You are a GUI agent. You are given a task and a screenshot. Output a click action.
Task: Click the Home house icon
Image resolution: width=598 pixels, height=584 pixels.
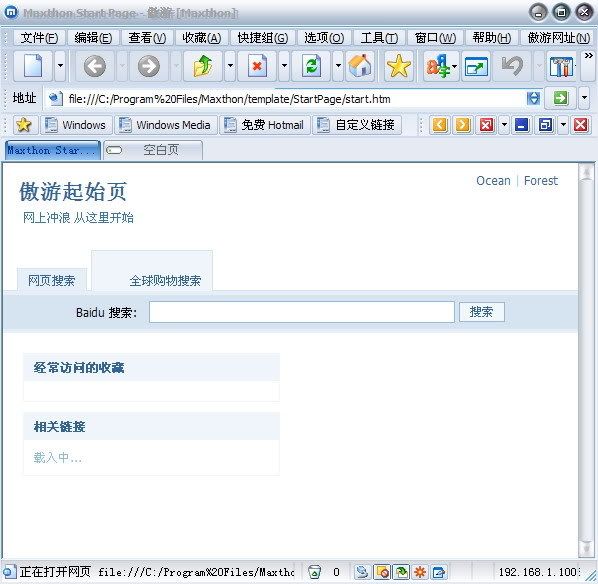360,66
